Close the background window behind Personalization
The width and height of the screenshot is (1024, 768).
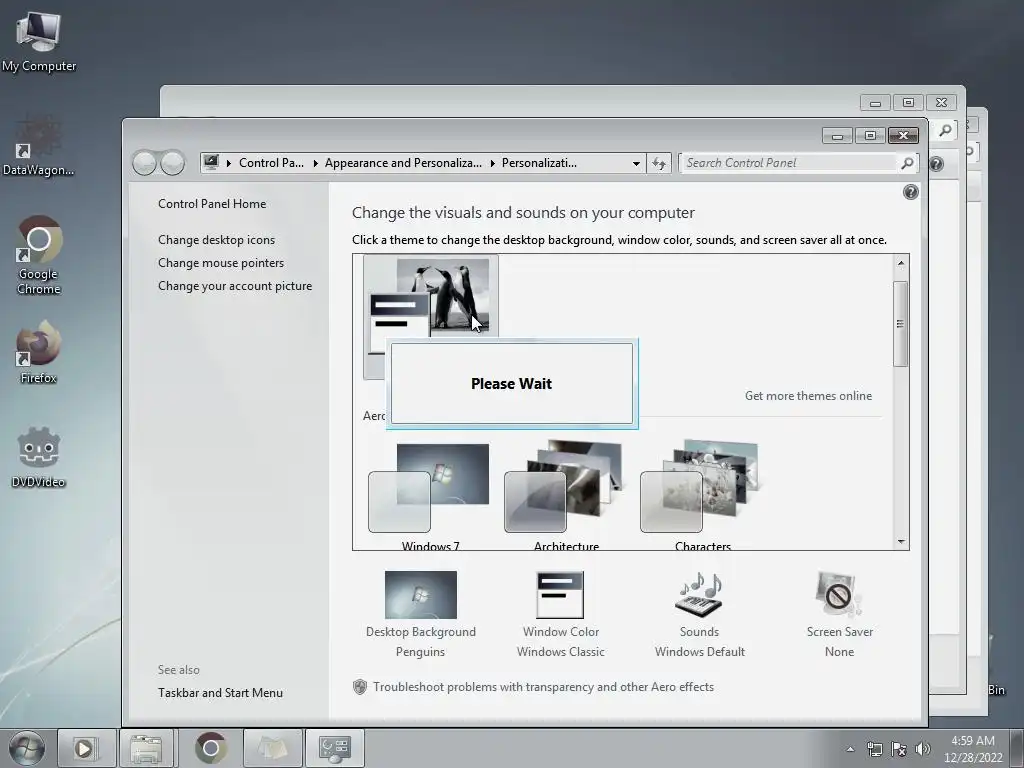[x=941, y=103]
